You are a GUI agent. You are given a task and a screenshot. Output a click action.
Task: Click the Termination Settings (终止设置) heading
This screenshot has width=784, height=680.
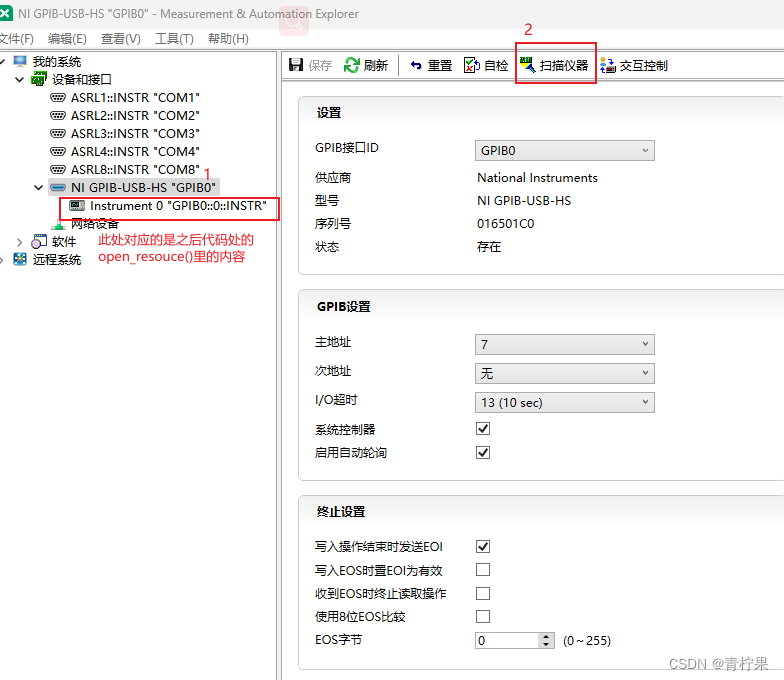point(340,512)
